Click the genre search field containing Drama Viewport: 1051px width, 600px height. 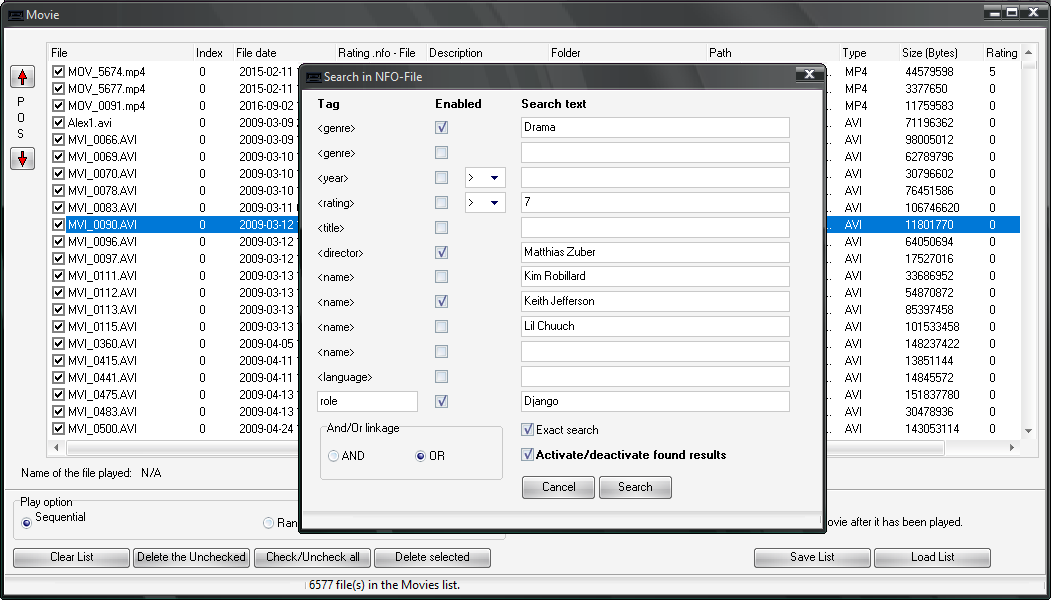656,127
